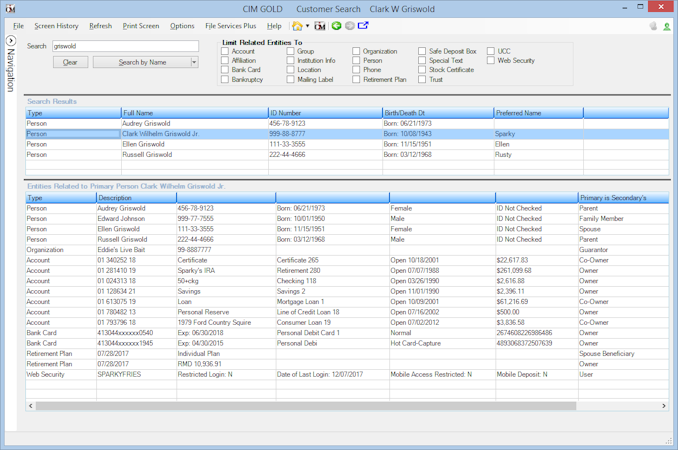Image resolution: width=678 pixels, height=450 pixels.
Task: Toggle the Retirement Plan checkbox
Action: [356, 80]
